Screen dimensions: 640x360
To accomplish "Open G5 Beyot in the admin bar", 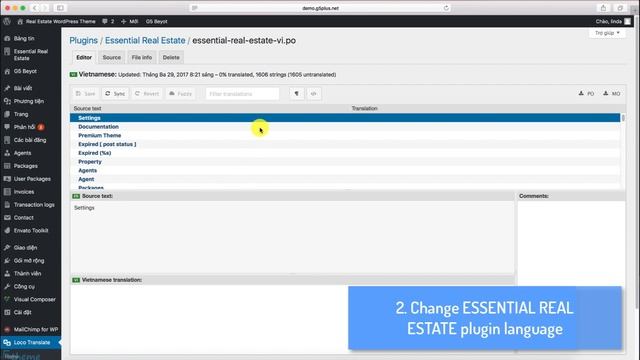I will pos(156,21).
